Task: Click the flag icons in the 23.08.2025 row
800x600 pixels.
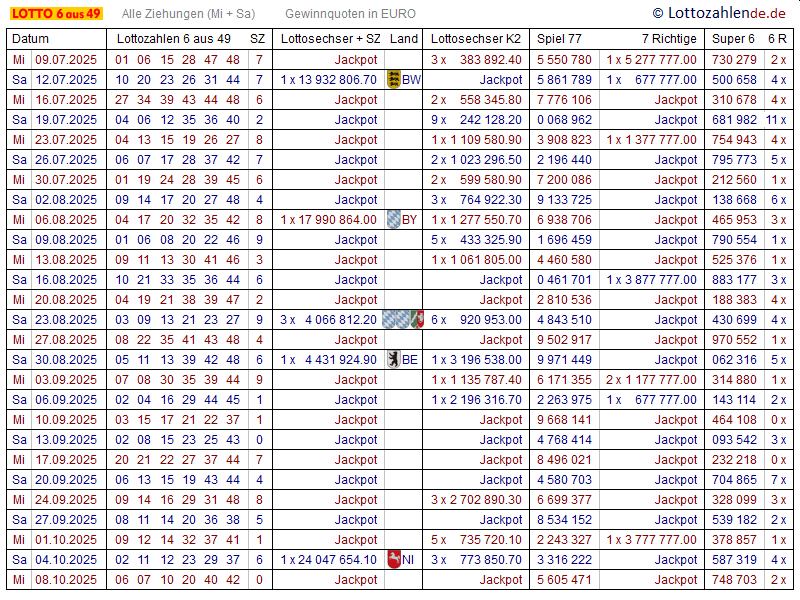Action: (403, 320)
